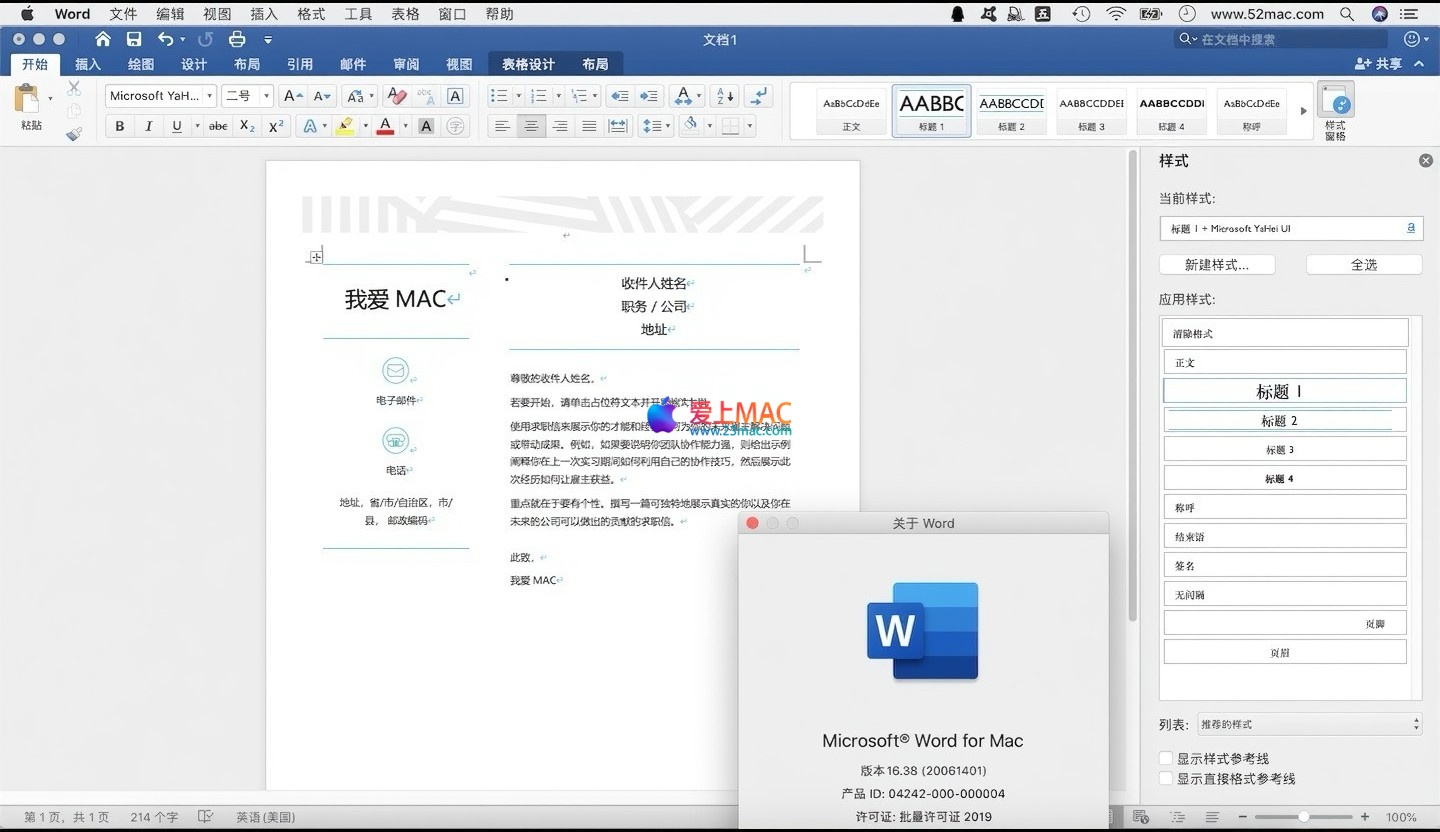
Task: Click the red font color swatch
Action: [385, 126]
